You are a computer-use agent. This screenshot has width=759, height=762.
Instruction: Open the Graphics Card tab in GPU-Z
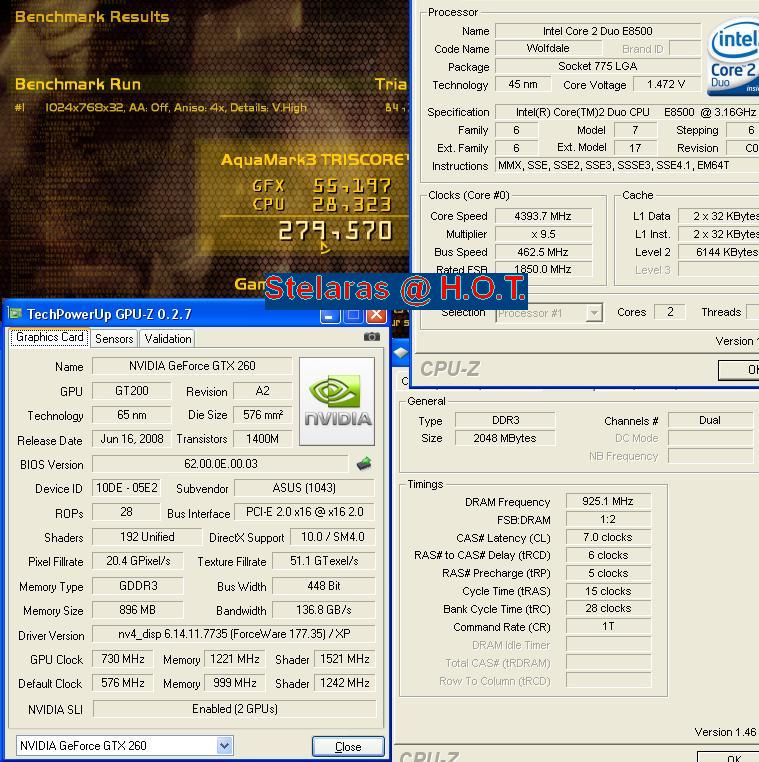click(50, 337)
